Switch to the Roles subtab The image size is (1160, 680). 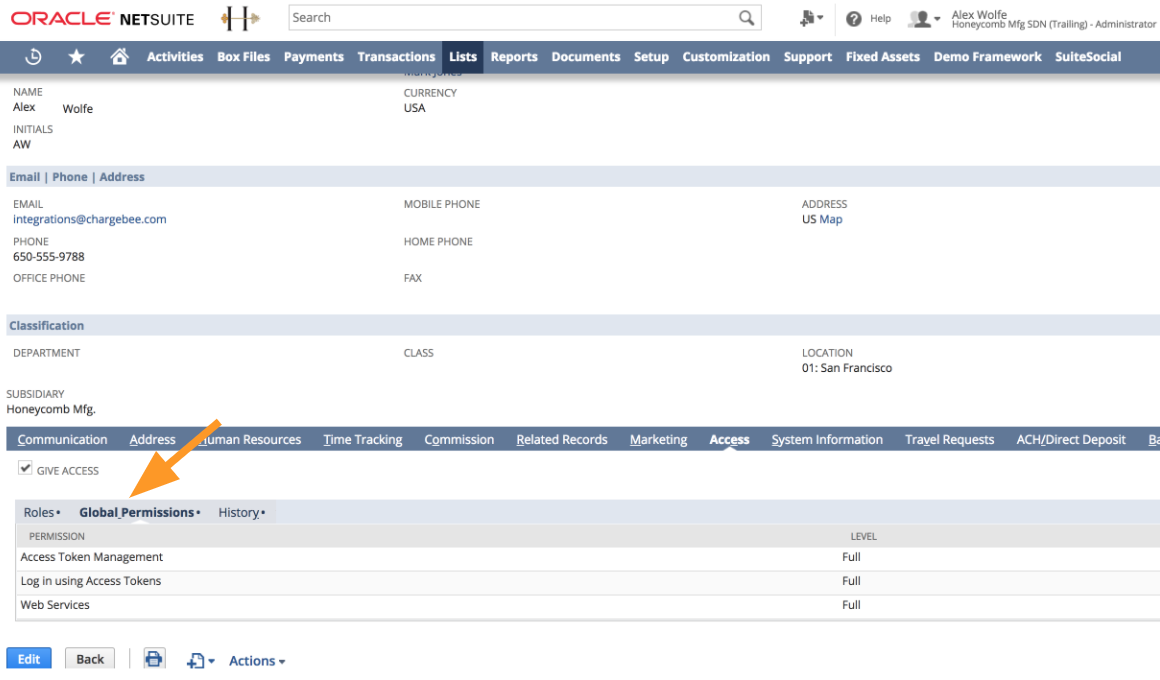39,512
